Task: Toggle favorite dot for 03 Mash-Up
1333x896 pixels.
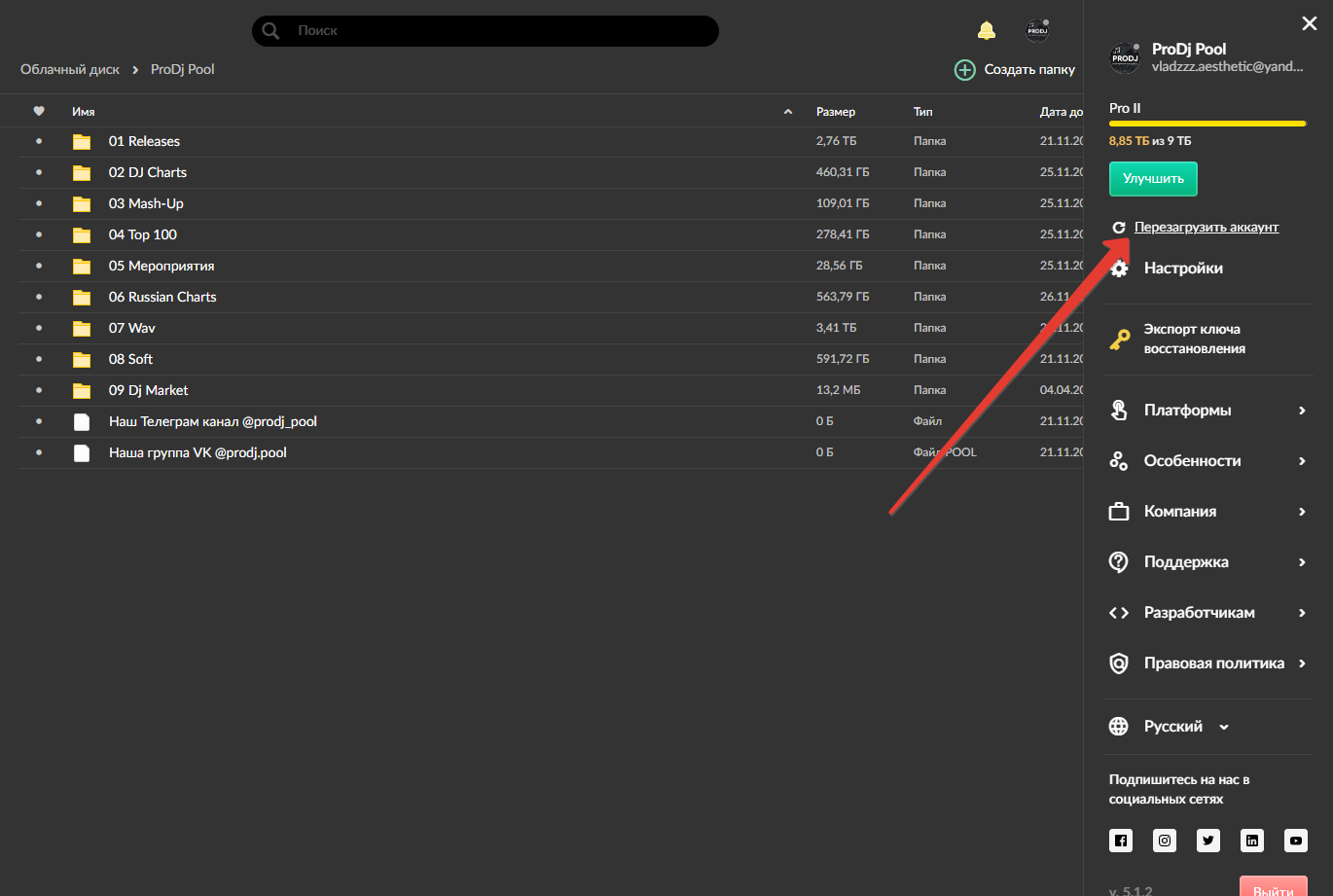Action: pos(39,203)
